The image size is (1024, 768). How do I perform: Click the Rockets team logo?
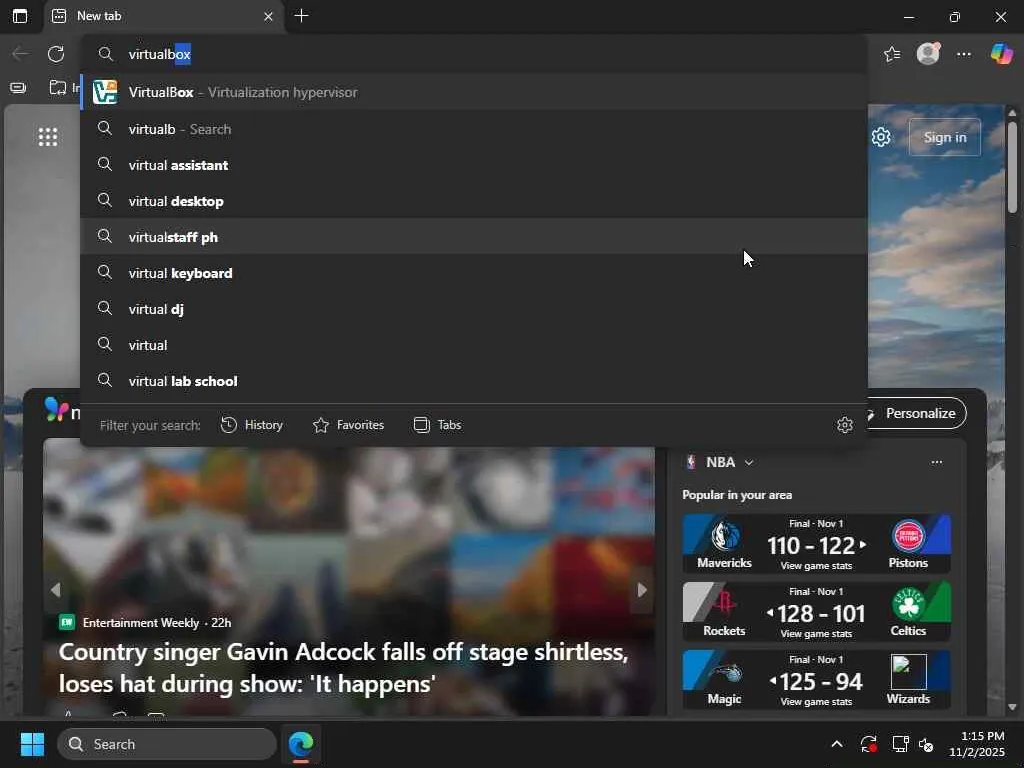point(724,604)
